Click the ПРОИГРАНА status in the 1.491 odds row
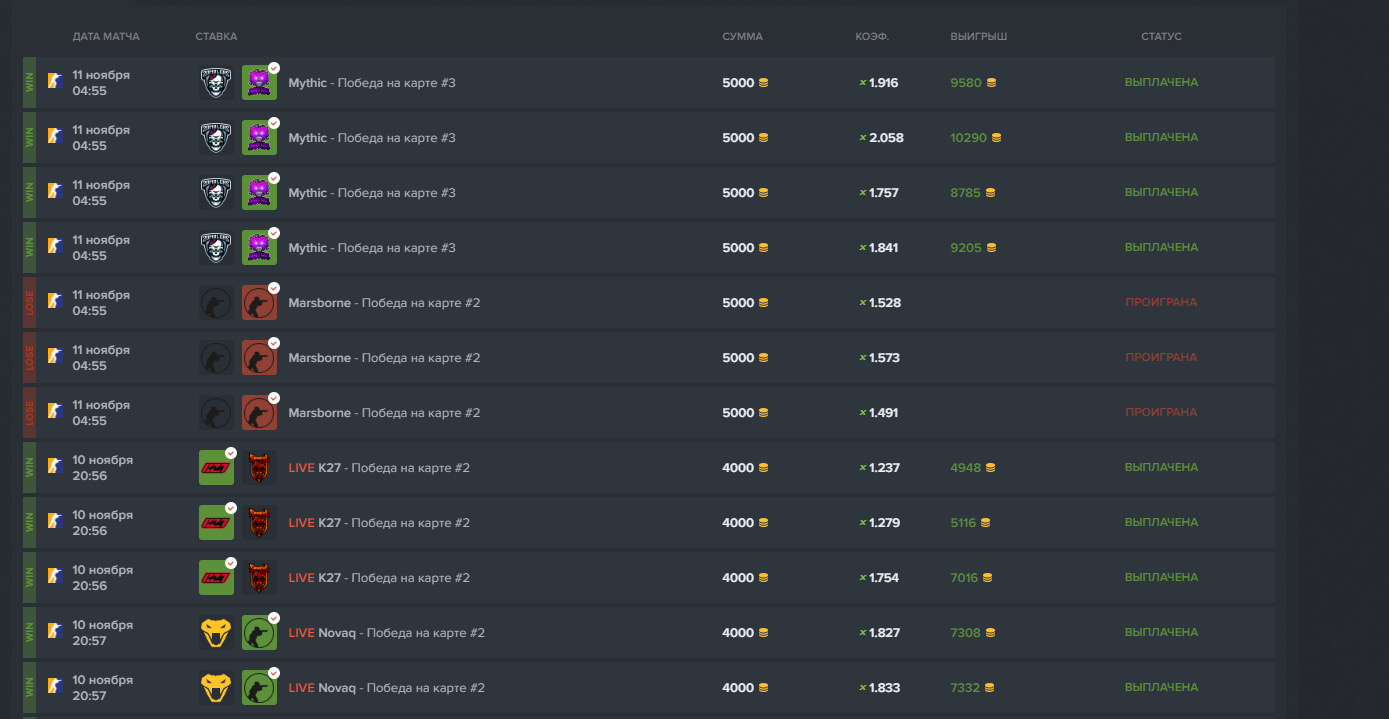 click(1161, 413)
